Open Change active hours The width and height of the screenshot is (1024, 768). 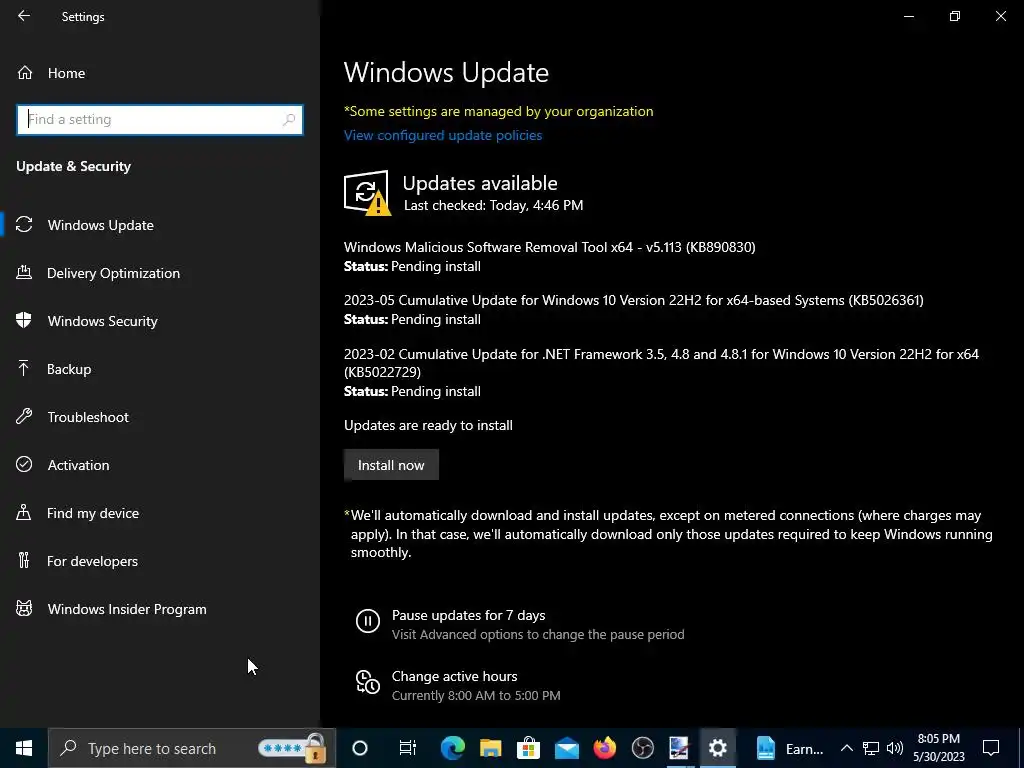tap(455, 677)
